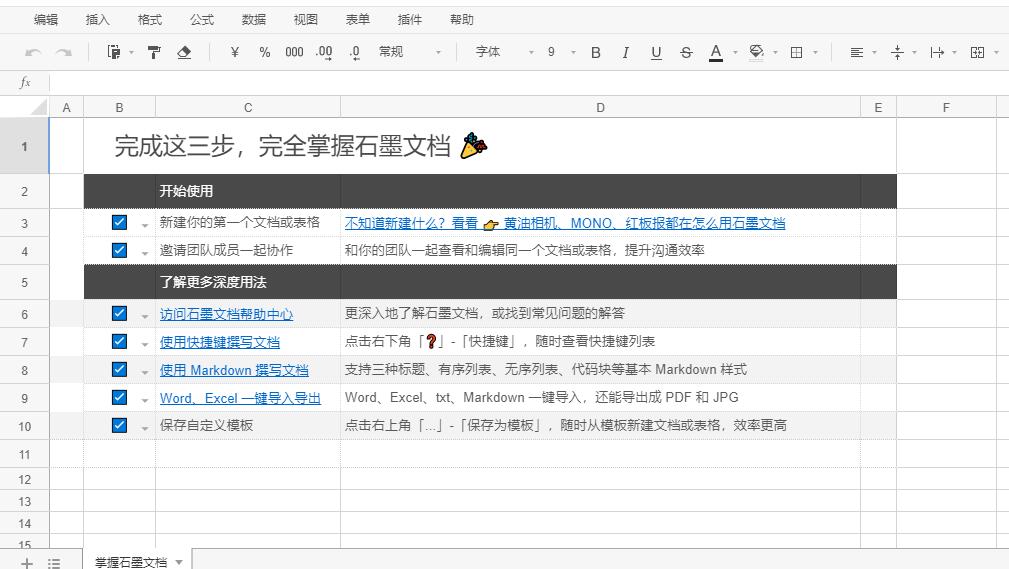Image resolution: width=1009 pixels, height=569 pixels.
Task: Click the redo arrow icon
Action: pyautogui.click(x=63, y=53)
